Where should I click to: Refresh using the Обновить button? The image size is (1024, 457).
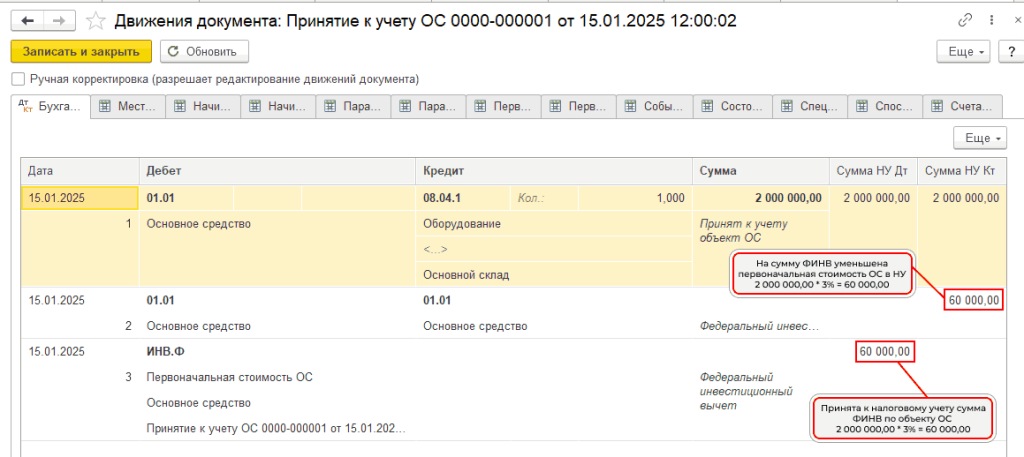(x=204, y=52)
